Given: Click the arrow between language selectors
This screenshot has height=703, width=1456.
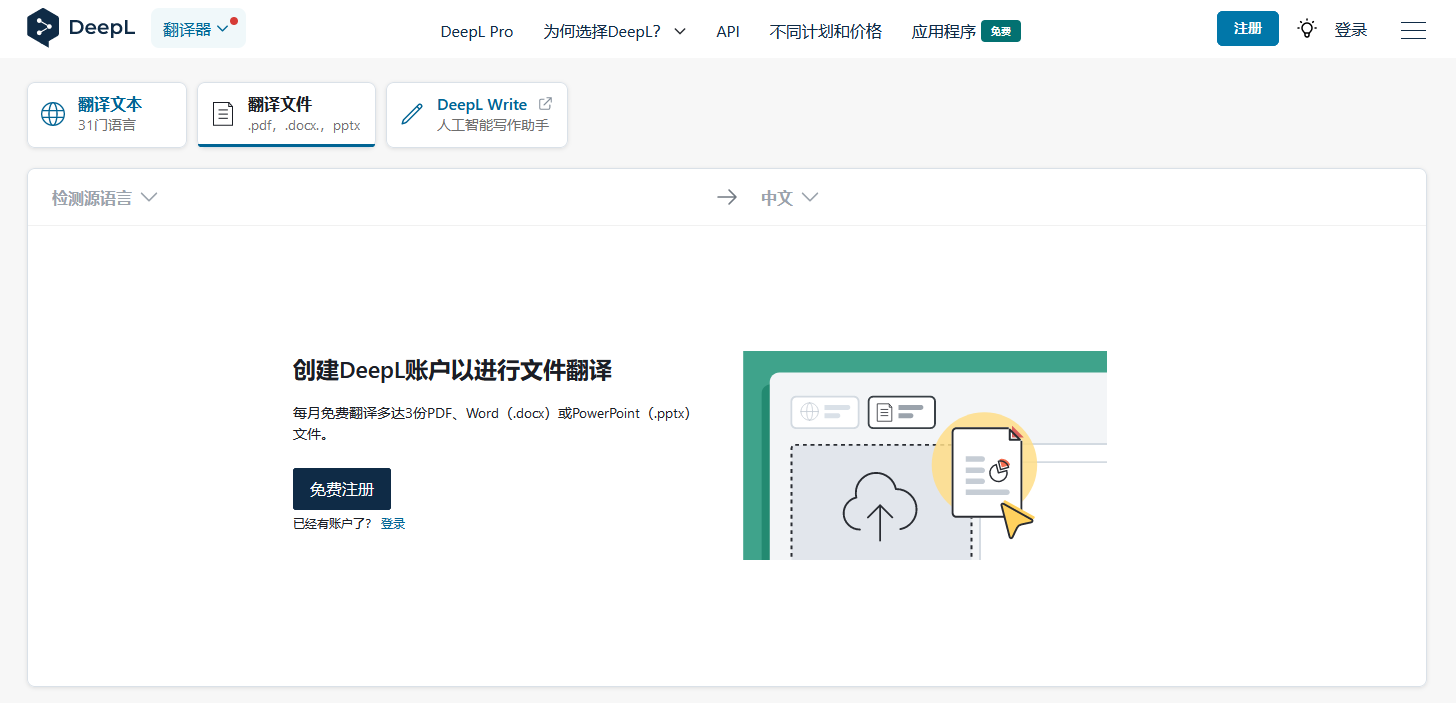Looking at the screenshot, I should 727,198.
